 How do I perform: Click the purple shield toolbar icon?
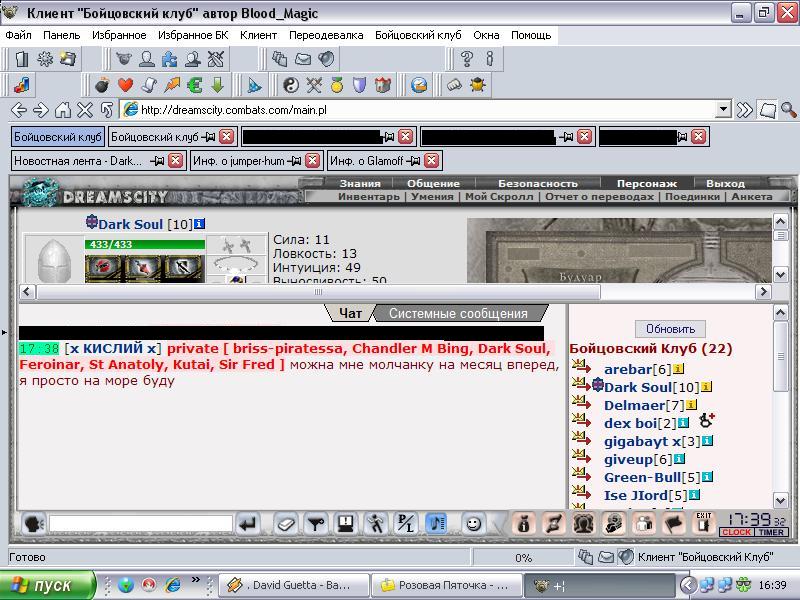(360, 85)
